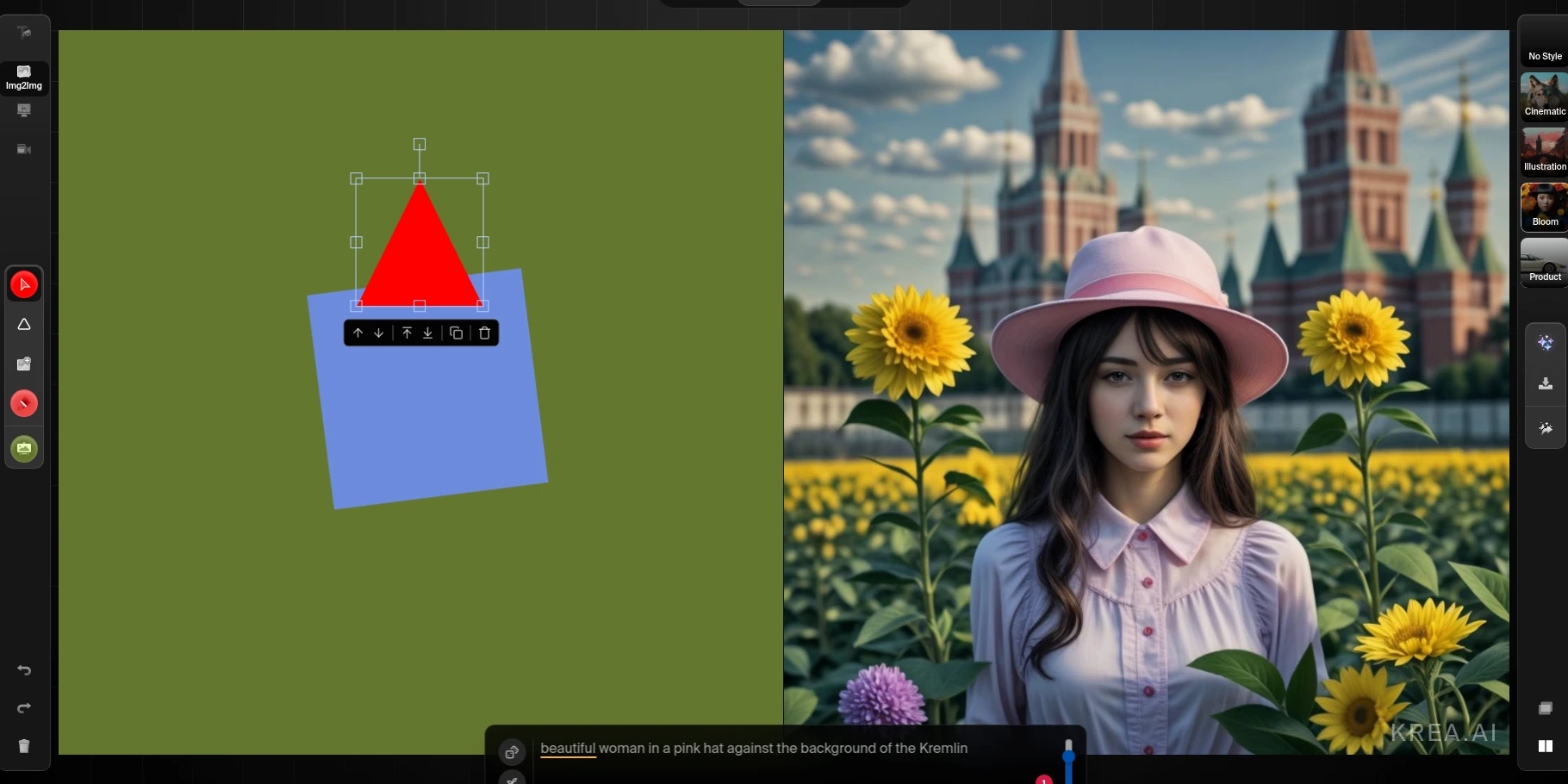Image resolution: width=1568 pixels, height=784 pixels.
Task: Choose the Bloom style preset
Action: pos(1544,207)
